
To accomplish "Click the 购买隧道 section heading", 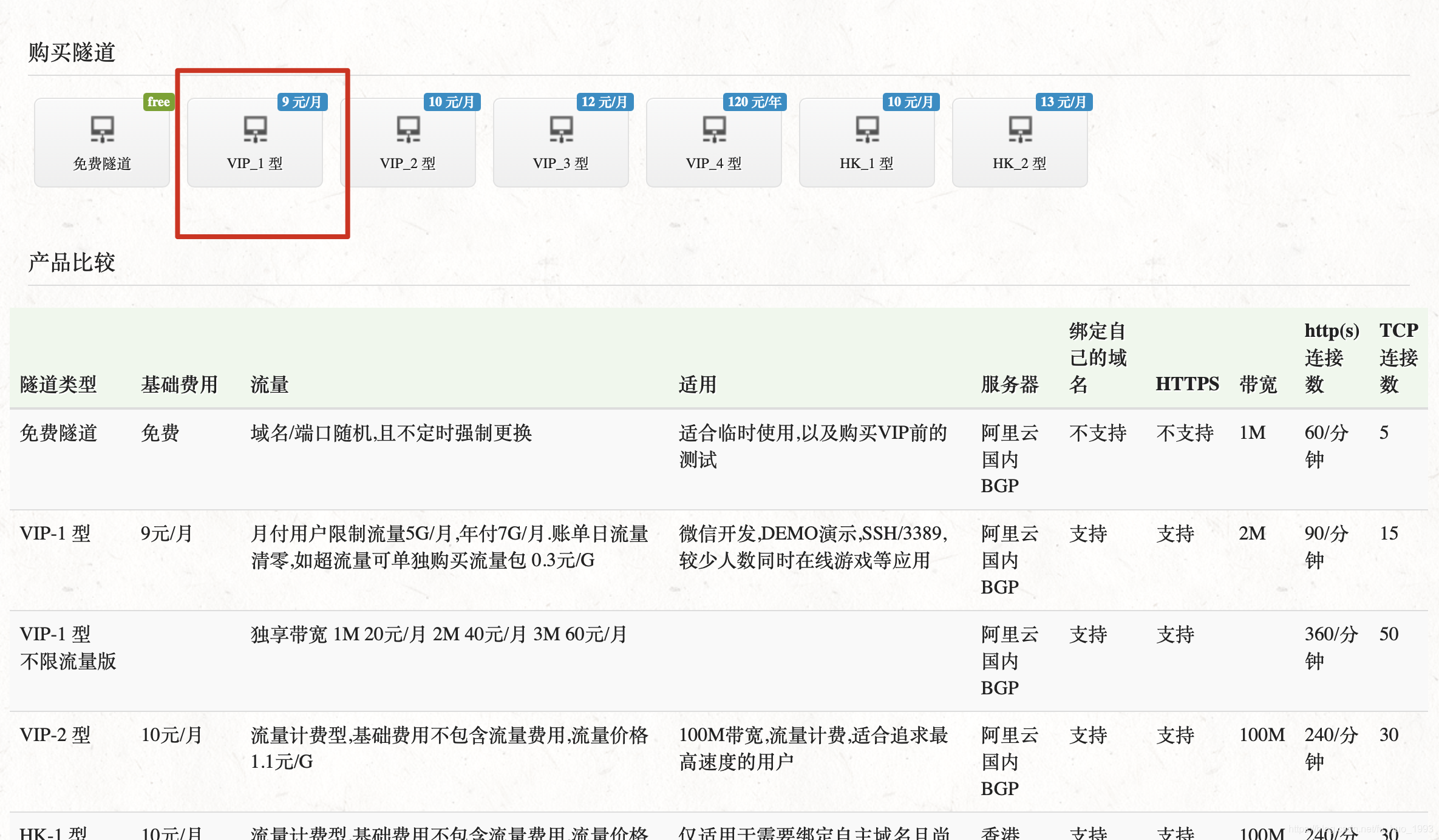I will tap(72, 52).
